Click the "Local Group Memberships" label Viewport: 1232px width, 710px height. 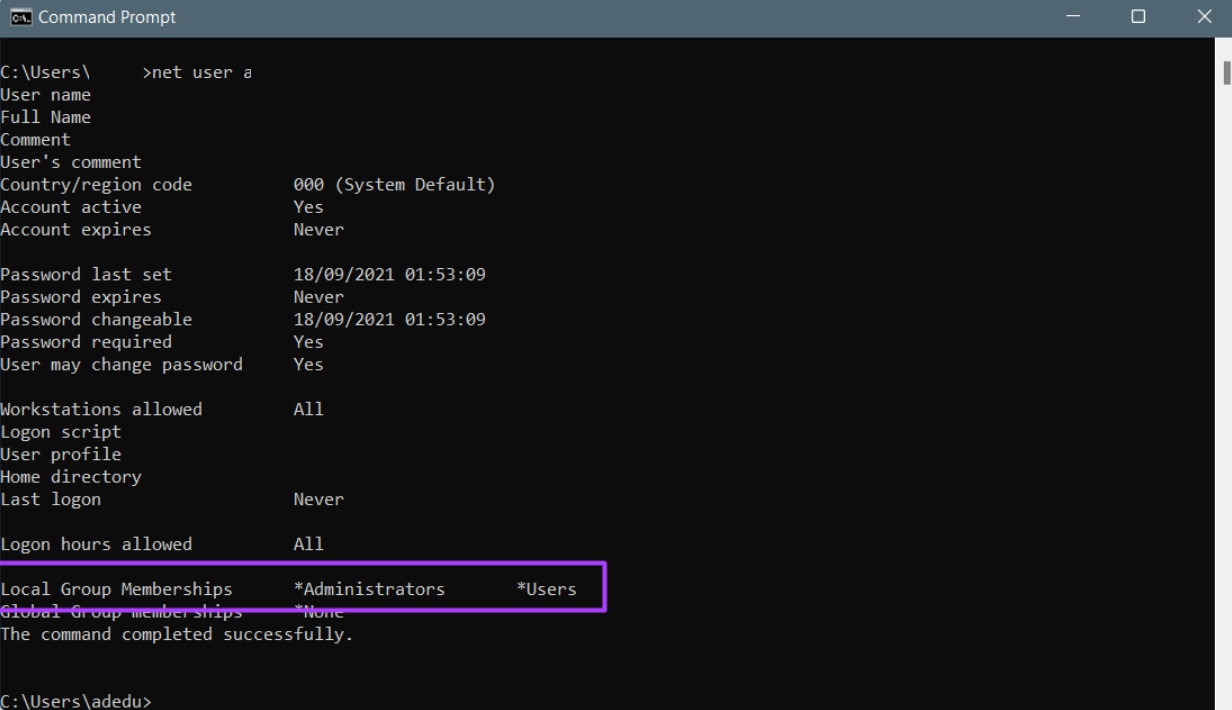pos(116,589)
